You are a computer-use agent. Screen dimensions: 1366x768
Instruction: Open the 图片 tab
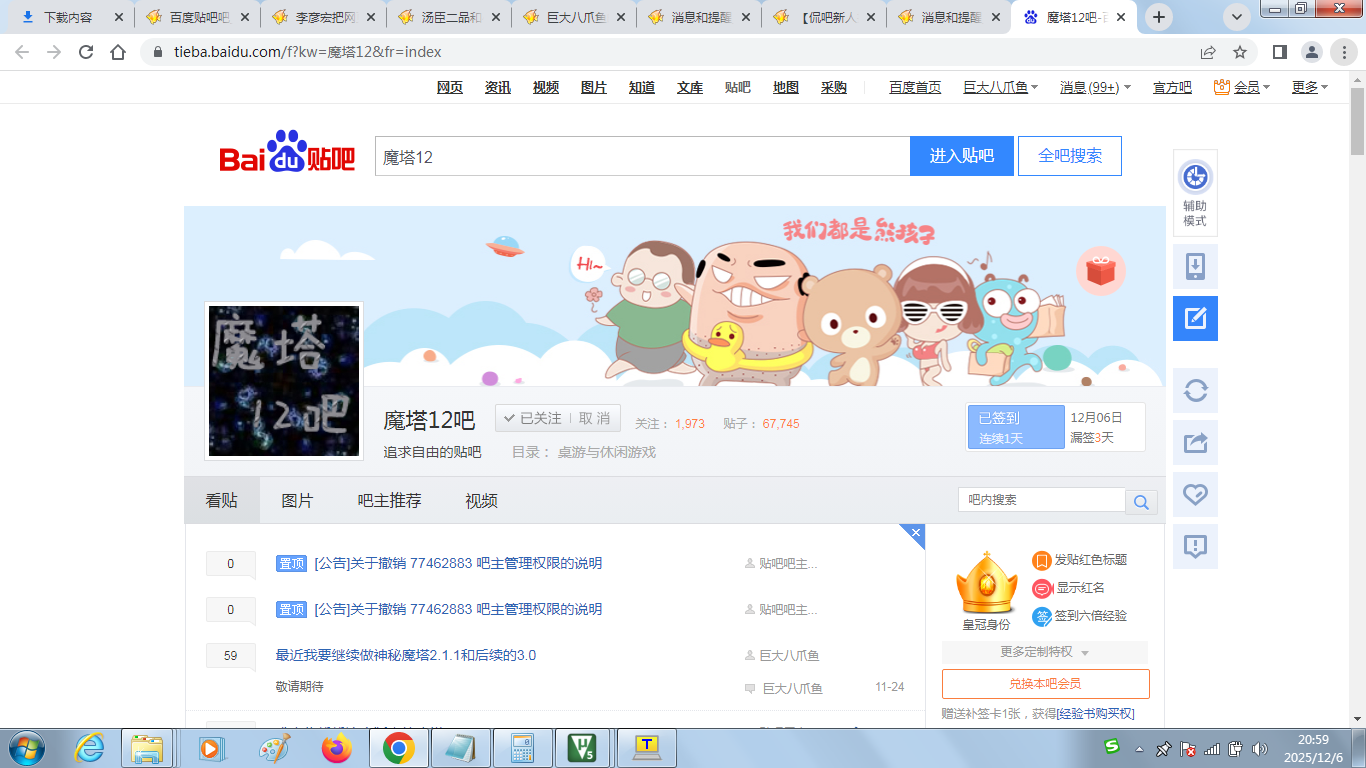pyautogui.click(x=297, y=501)
